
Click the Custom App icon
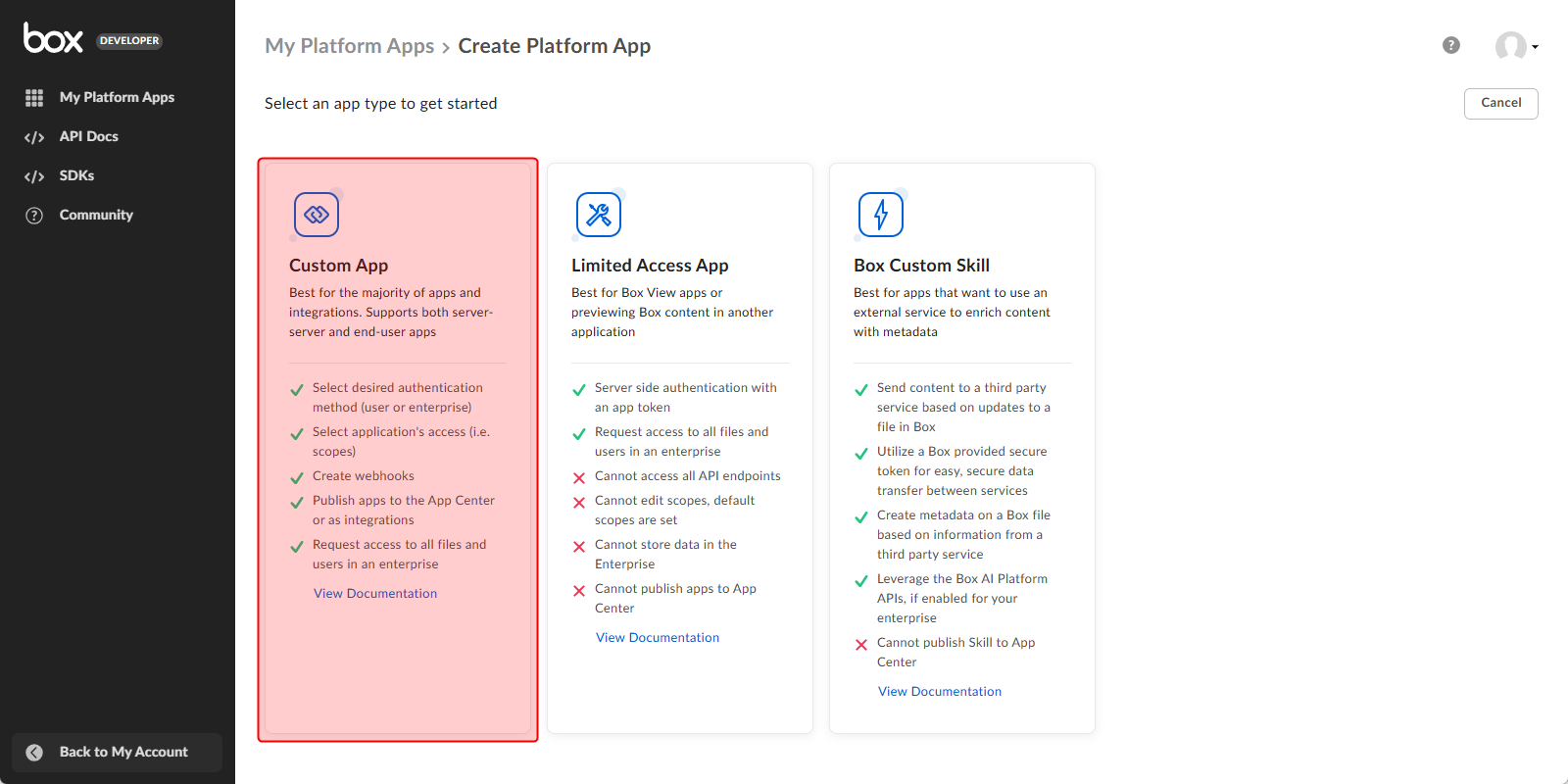click(317, 215)
